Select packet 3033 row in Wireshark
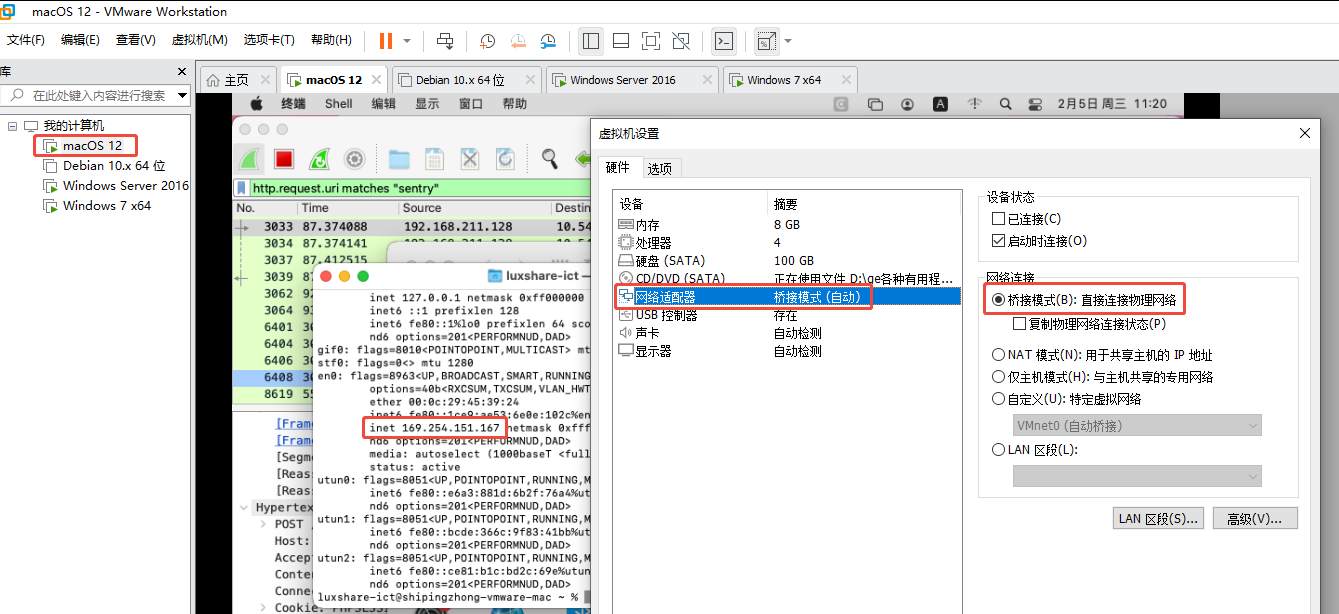Image resolution: width=1339 pixels, height=614 pixels. pos(412,227)
